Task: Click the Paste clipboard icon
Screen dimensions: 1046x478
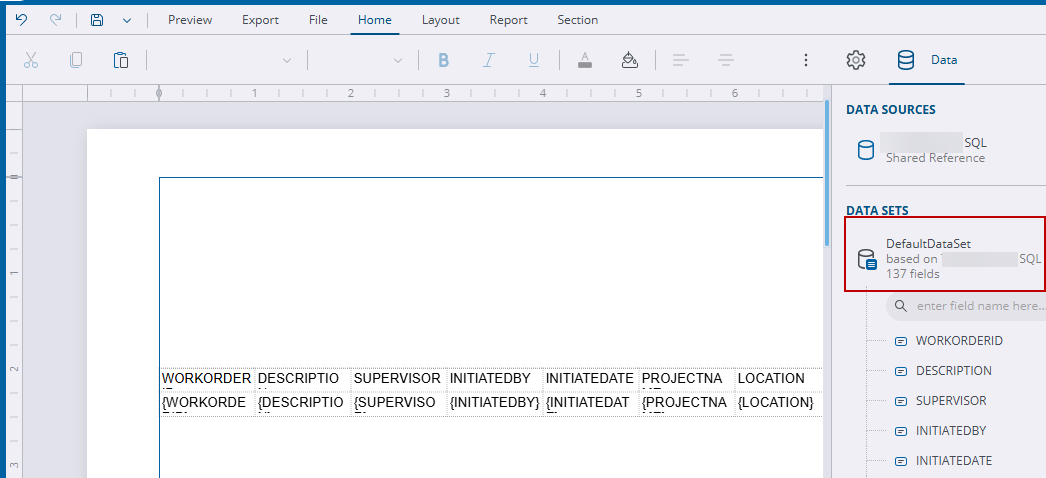Action: click(x=121, y=60)
